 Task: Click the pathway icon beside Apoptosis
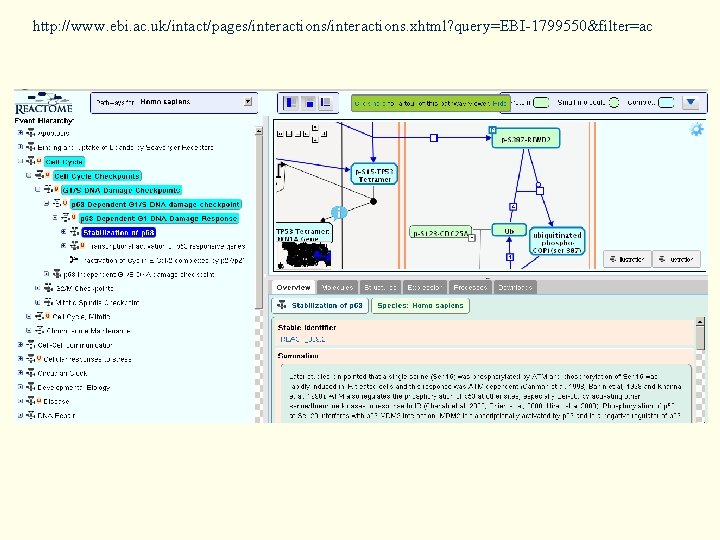tap(30, 133)
